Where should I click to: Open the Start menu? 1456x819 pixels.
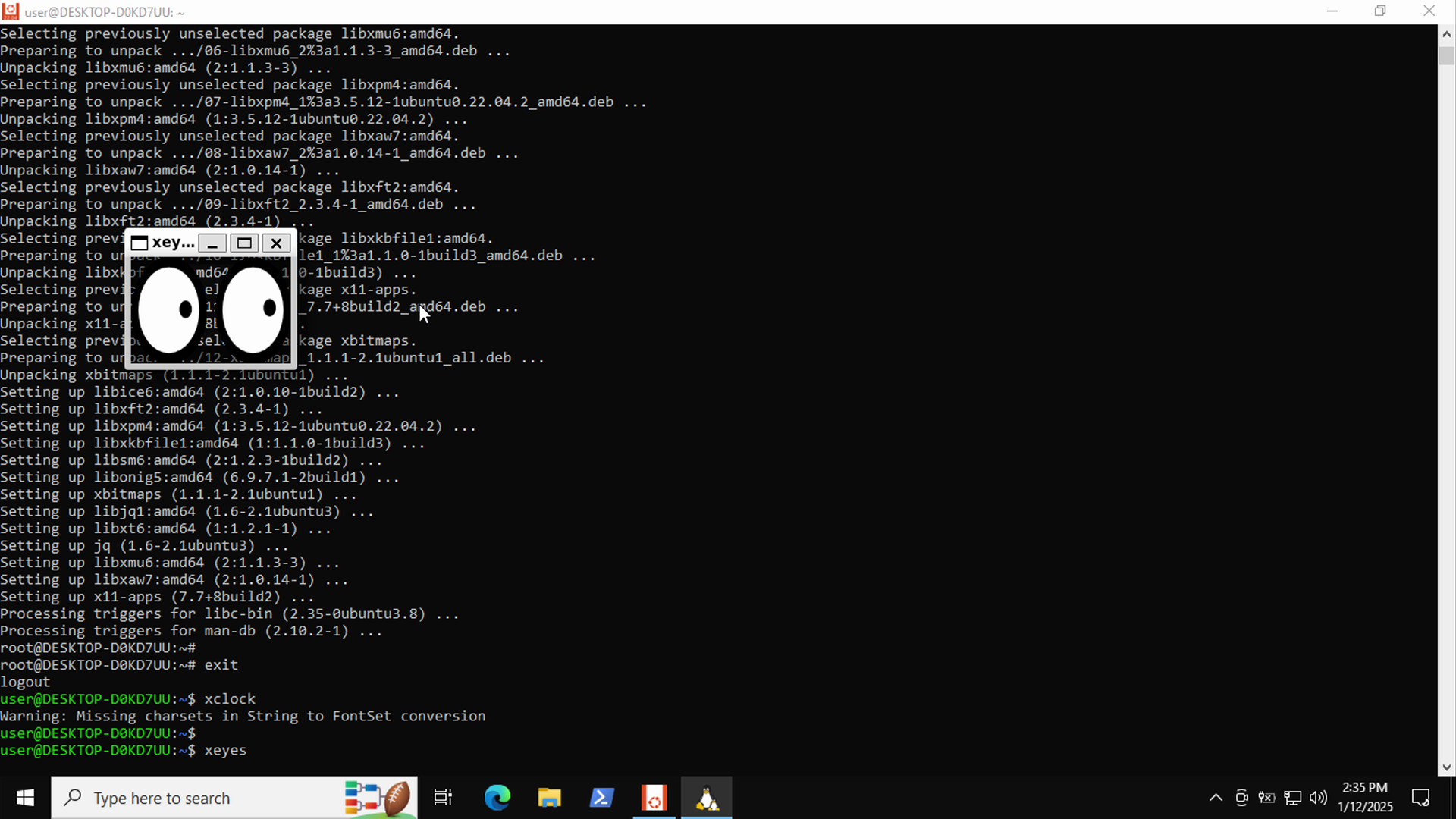click(x=25, y=798)
